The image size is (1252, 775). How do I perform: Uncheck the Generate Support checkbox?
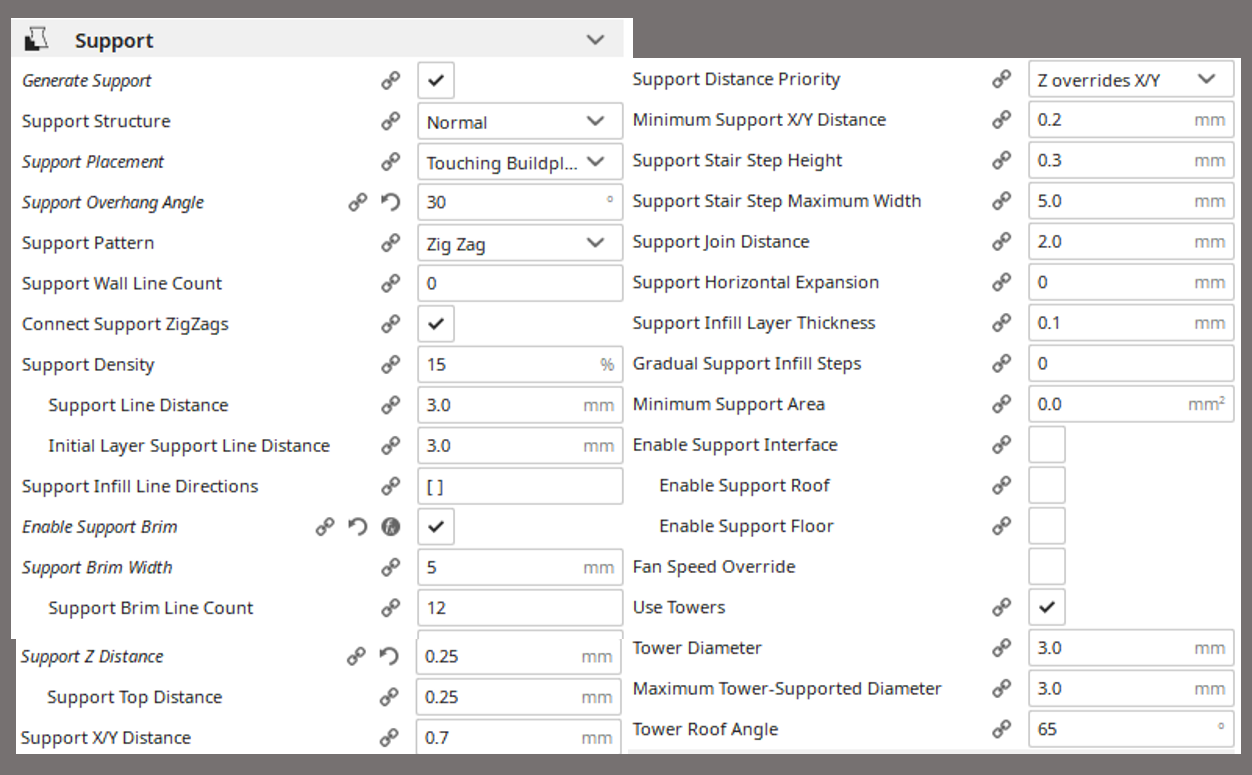click(436, 81)
